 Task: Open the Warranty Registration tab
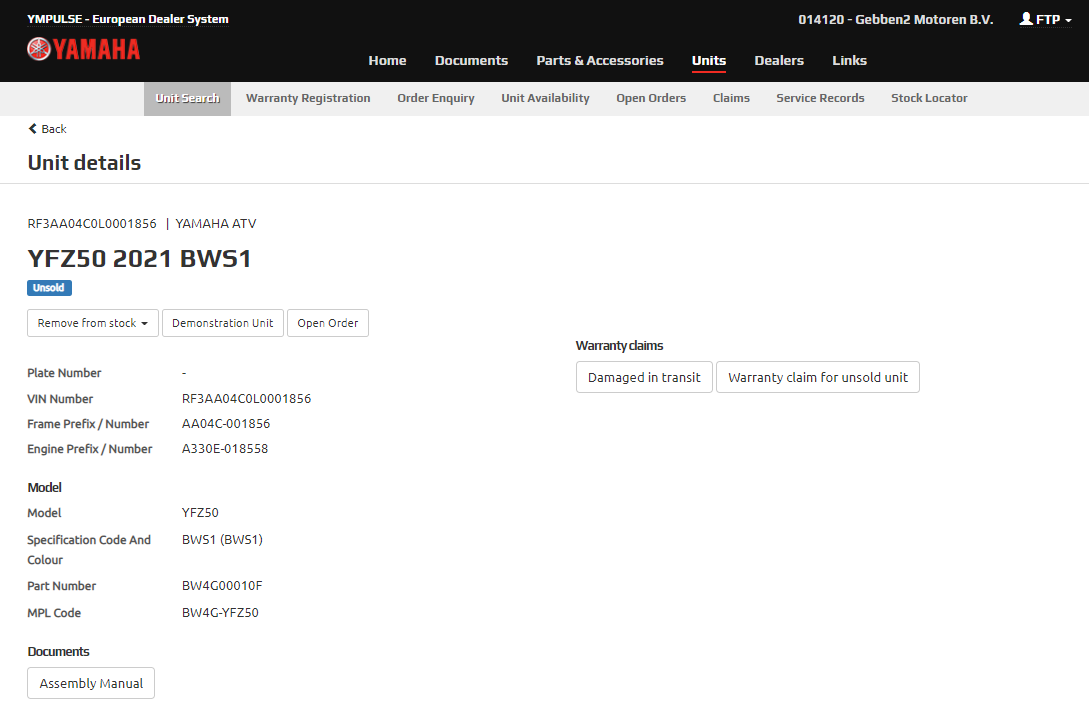tap(308, 99)
